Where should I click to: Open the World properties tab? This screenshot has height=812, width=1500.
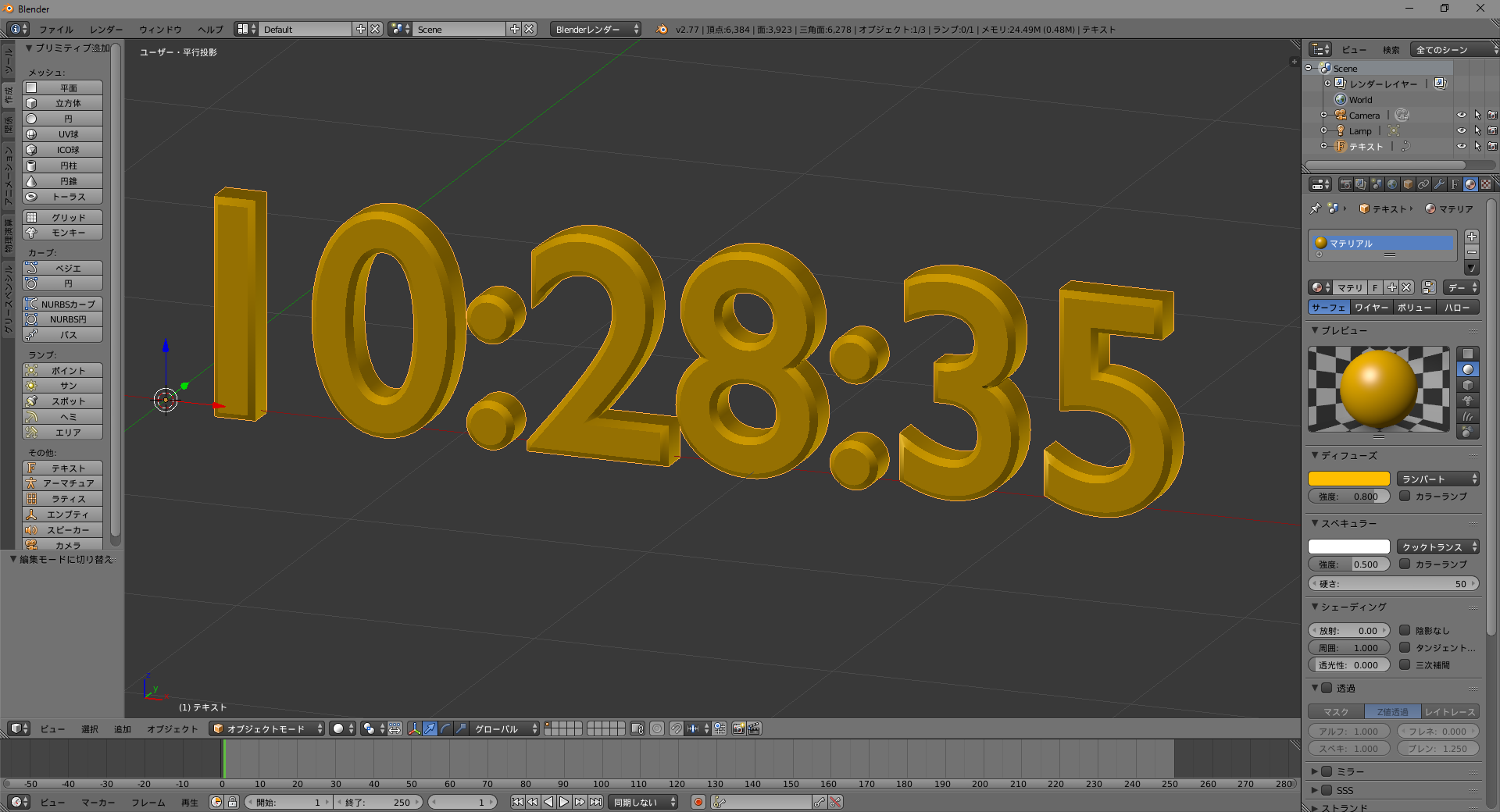coord(1392,184)
